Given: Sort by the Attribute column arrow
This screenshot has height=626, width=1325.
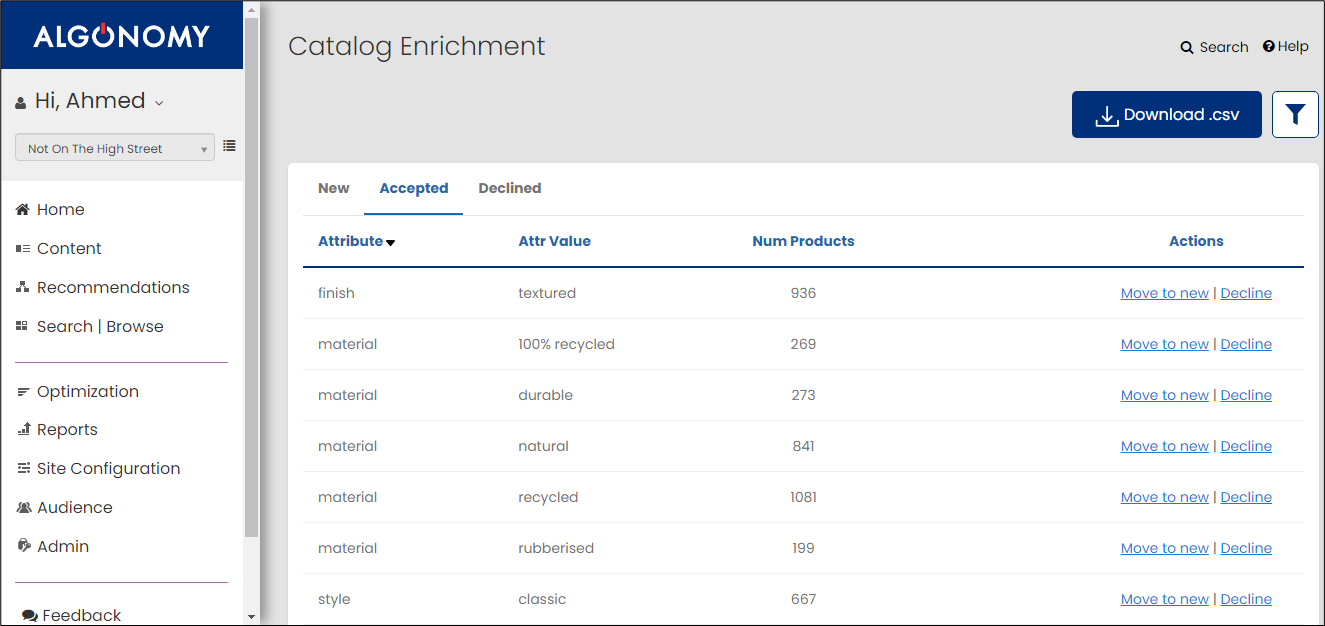Looking at the screenshot, I should tap(390, 243).
